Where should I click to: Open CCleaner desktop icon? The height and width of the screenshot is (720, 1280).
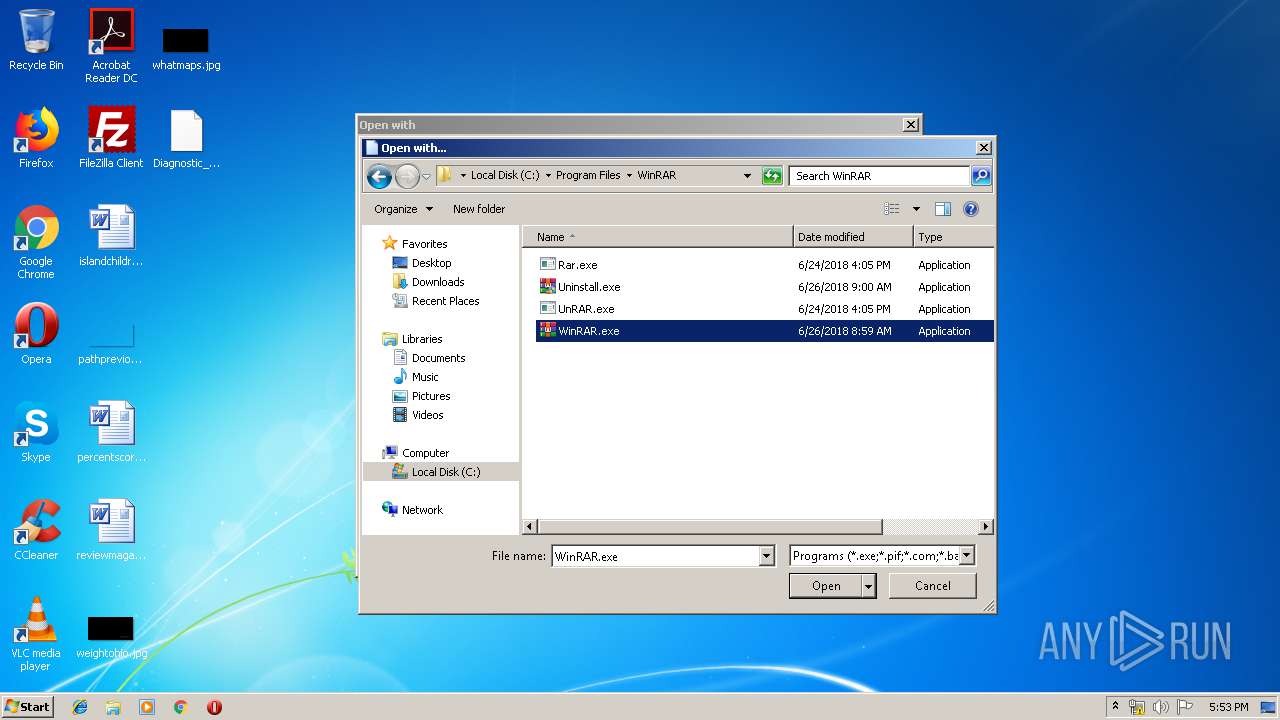[36, 530]
